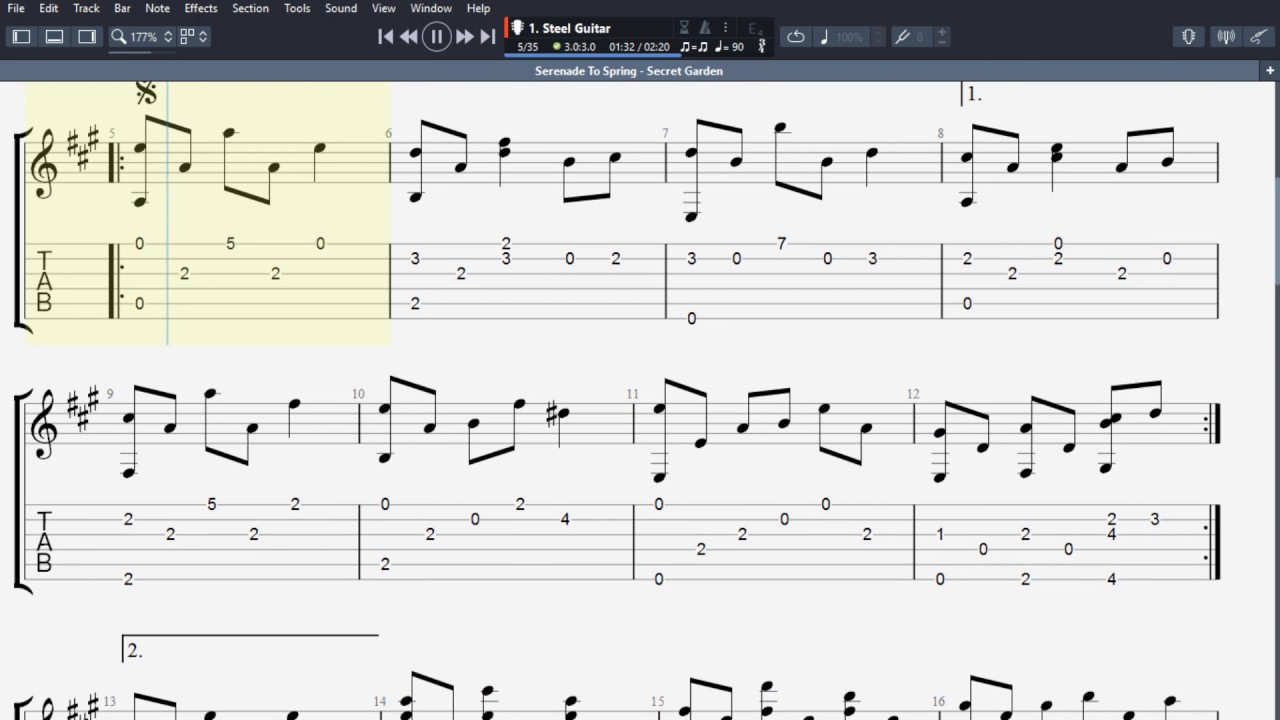Toggle the right inspector panel

[x=88, y=37]
